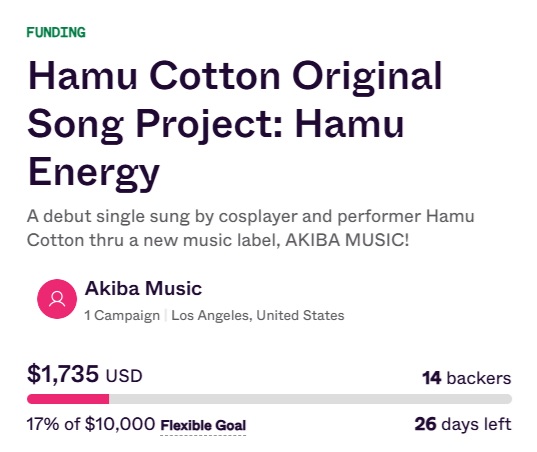
Task: Click the debut single description's first line
Action: point(251,216)
